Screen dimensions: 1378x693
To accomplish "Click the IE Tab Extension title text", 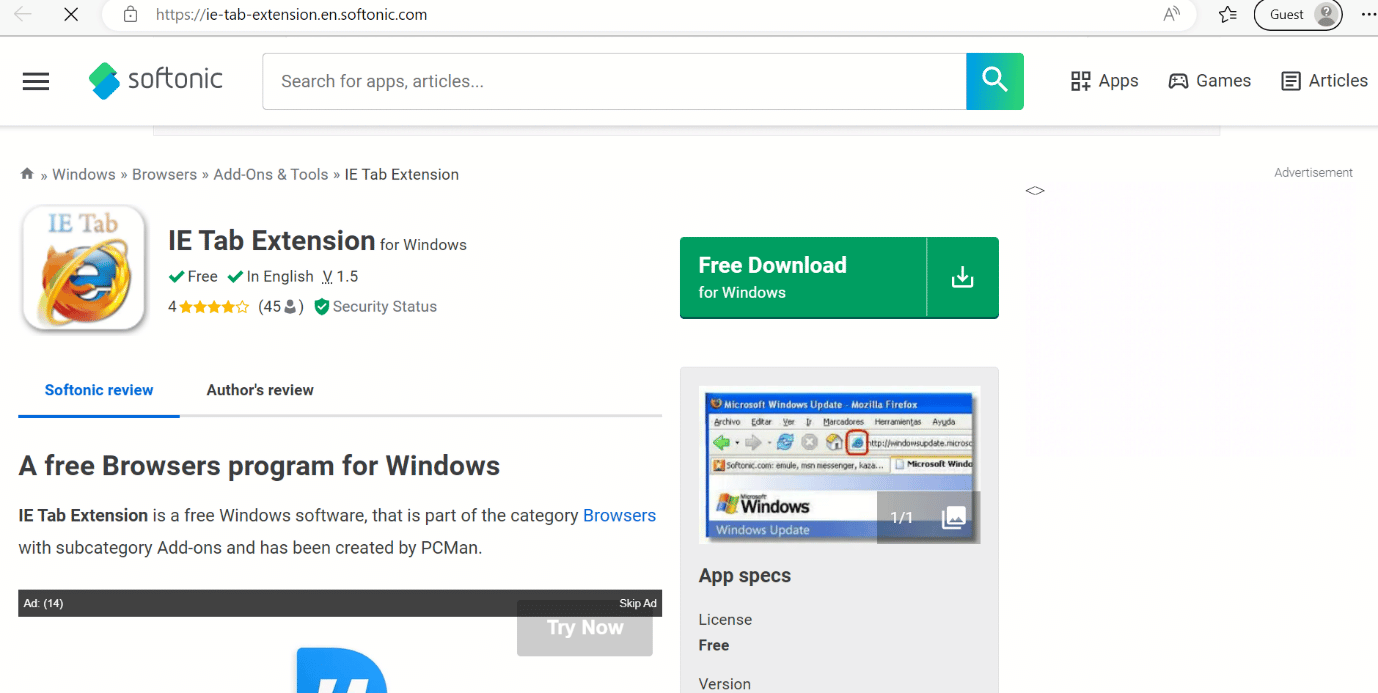I will click(271, 240).
